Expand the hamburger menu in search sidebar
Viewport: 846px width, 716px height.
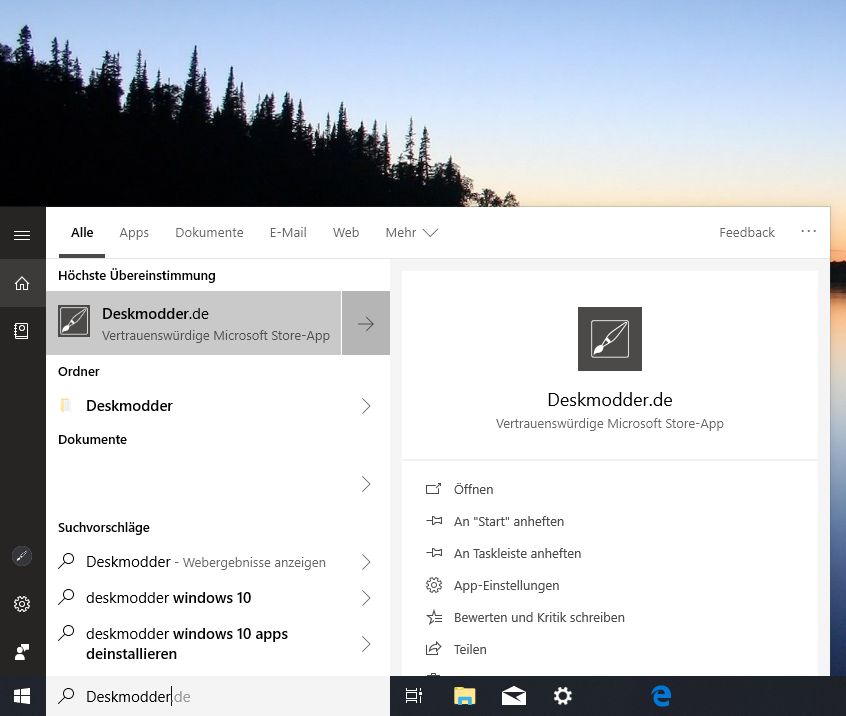(22, 235)
